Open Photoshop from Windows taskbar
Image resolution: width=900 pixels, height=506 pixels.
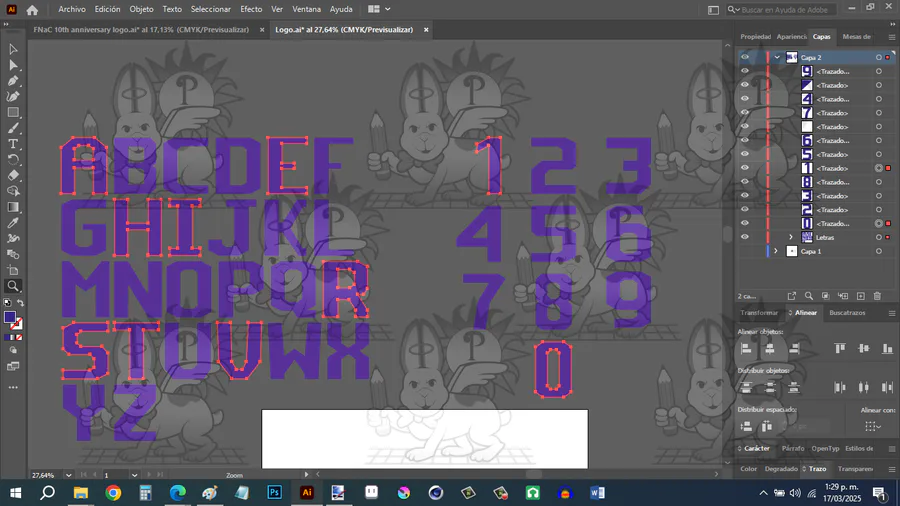[274, 493]
